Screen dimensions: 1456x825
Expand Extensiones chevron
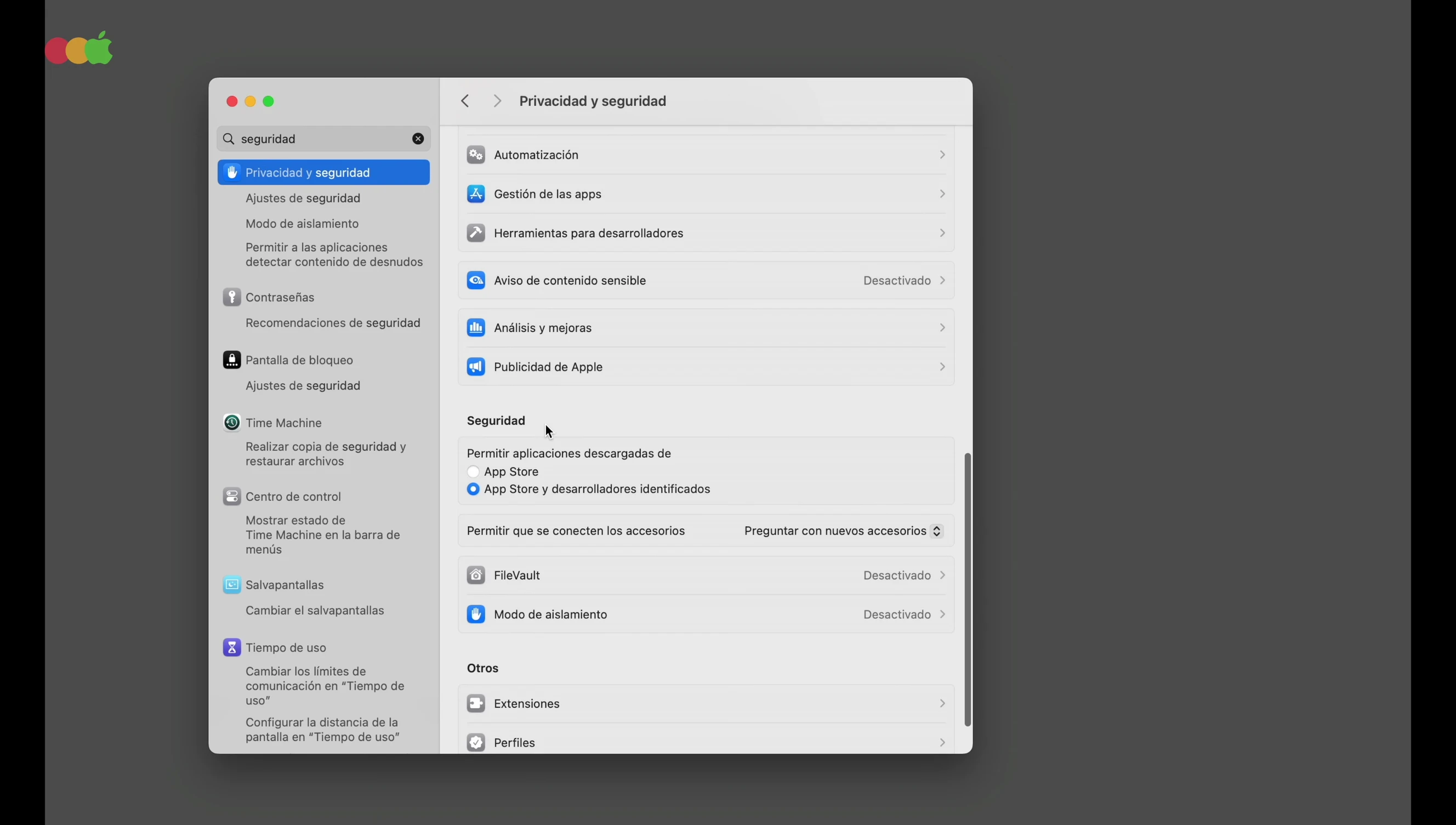point(942,703)
